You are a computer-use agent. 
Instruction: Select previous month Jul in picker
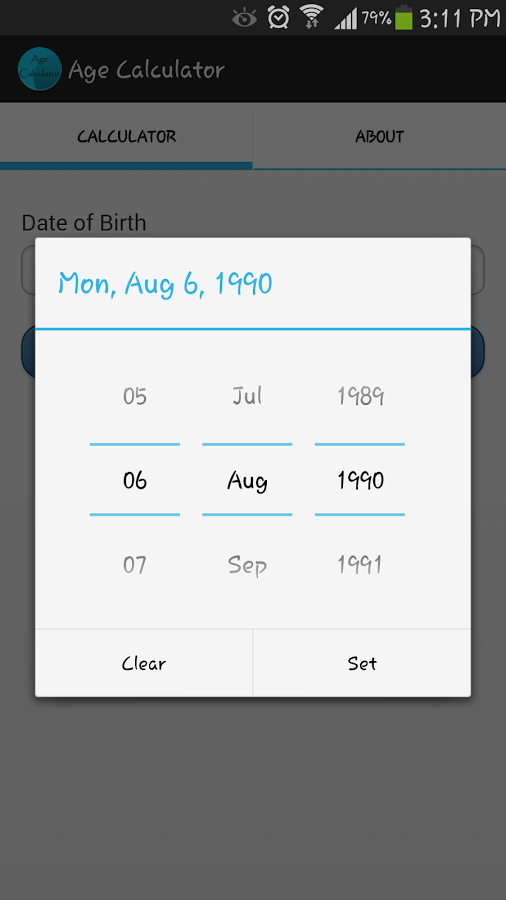coord(247,396)
